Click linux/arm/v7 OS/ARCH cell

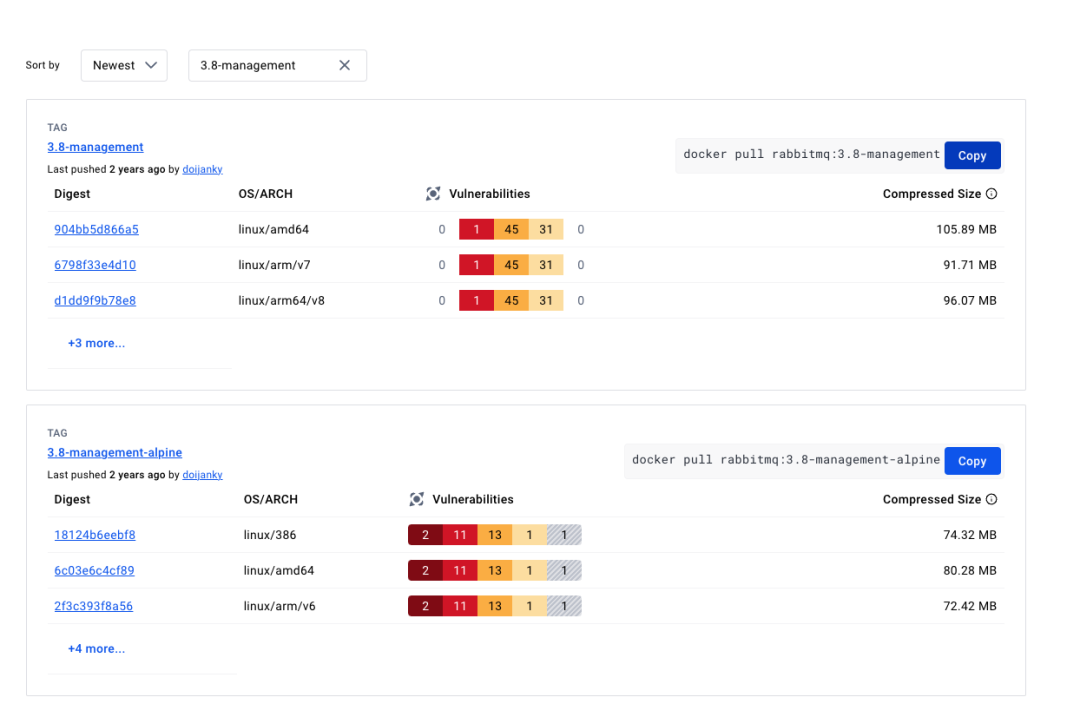(274, 265)
